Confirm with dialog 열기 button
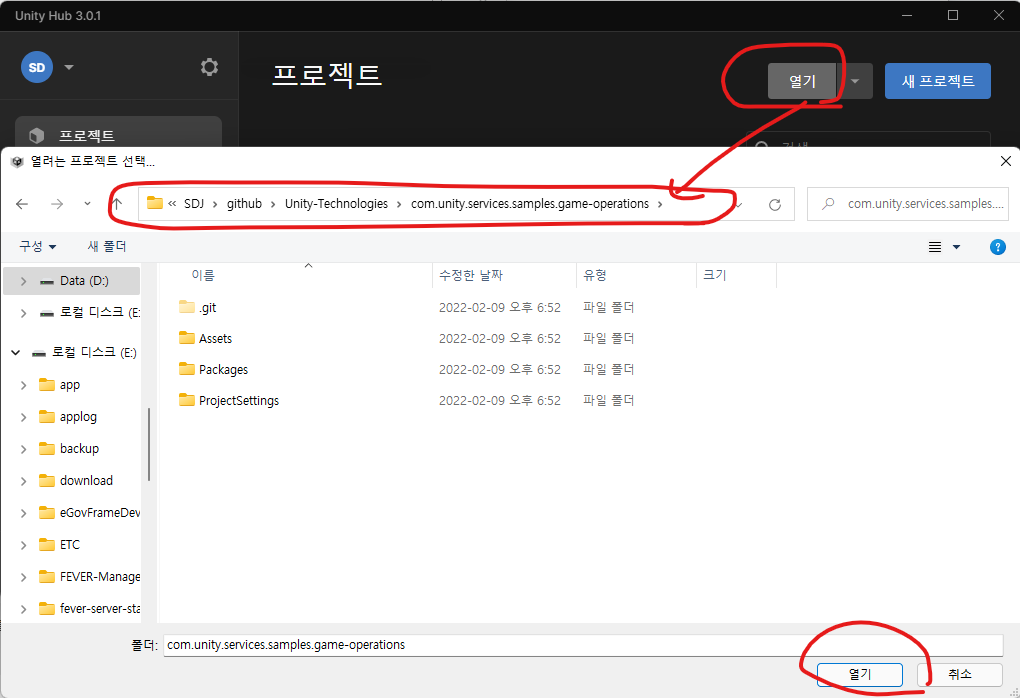1020x698 pixels. pos(859,675)
